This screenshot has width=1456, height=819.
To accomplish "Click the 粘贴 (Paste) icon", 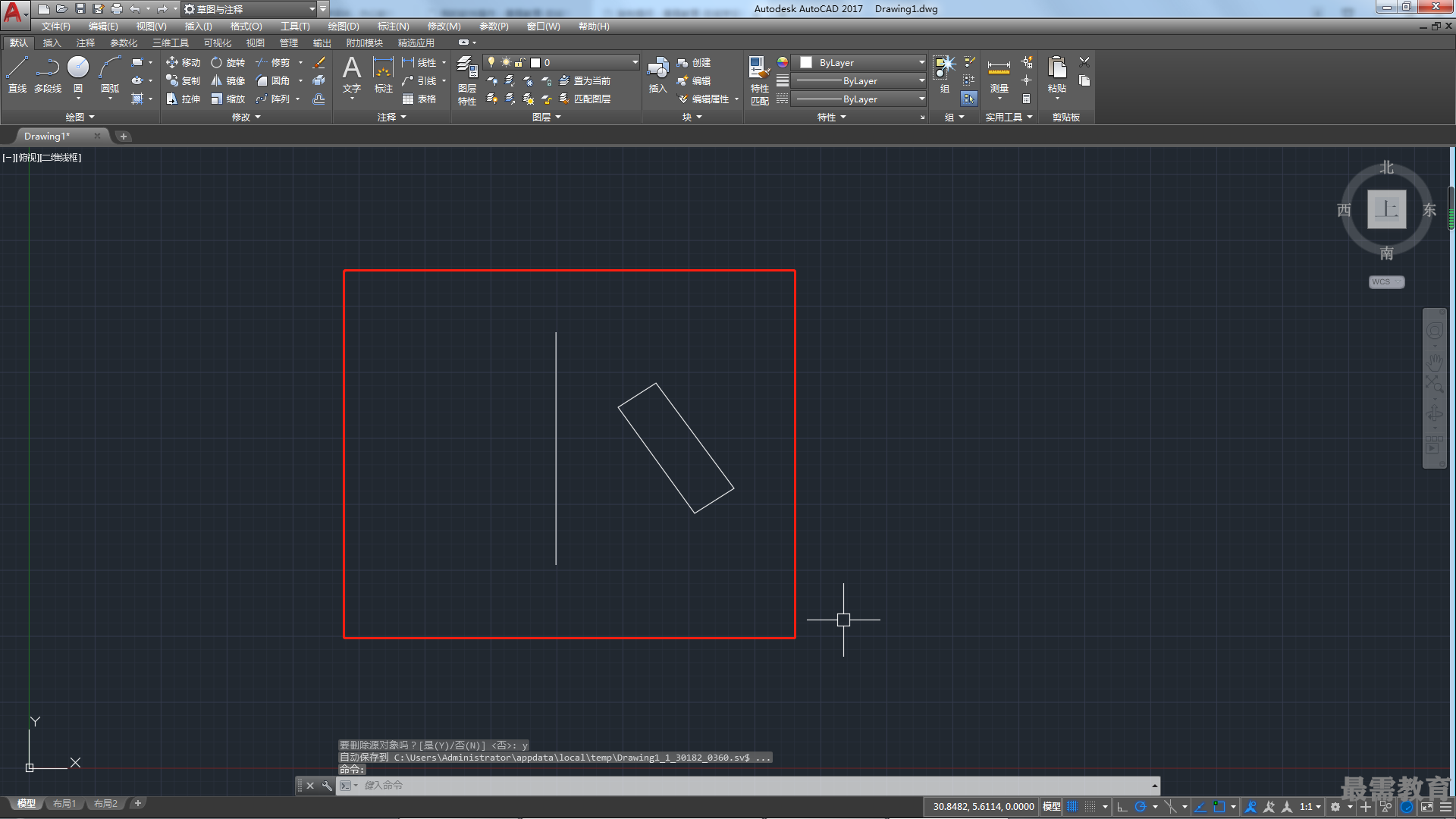I will (x=1057, y=74).
